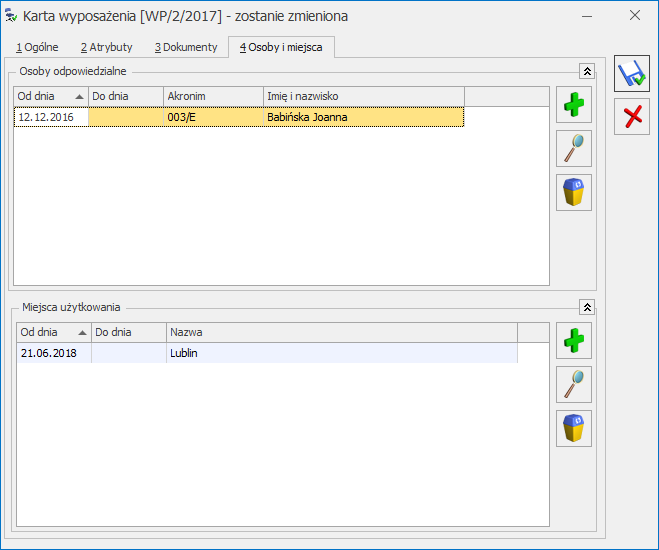Go to the 3 Dokumenty tab

point(185,47)
